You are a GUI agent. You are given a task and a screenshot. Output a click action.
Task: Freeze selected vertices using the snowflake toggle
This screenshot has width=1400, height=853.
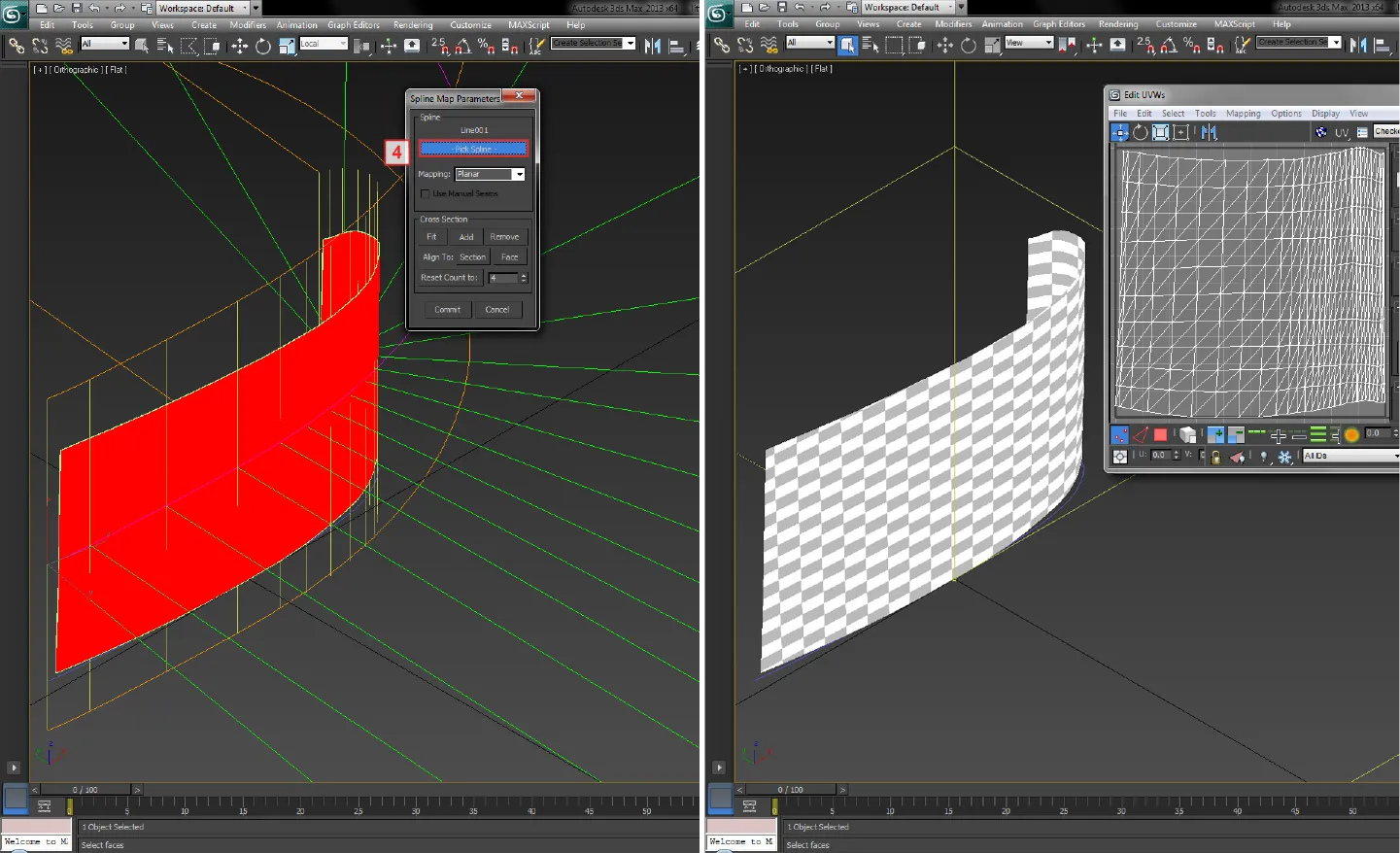tap(1285, 457)
